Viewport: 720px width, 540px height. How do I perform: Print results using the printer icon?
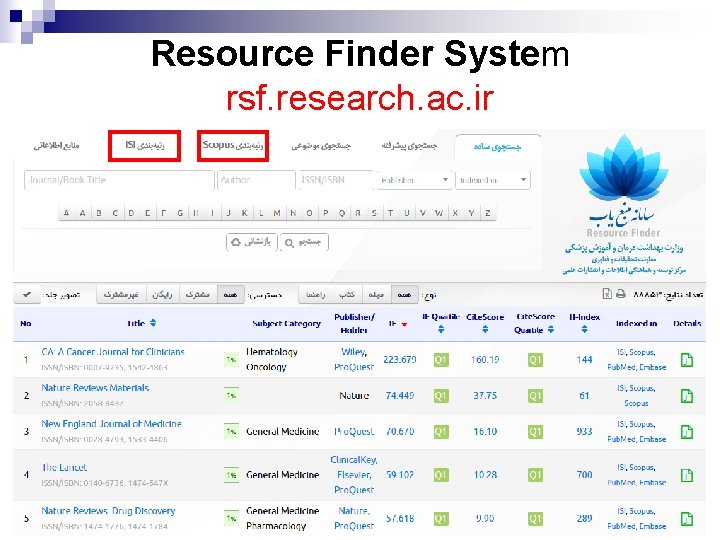point(621,294)
